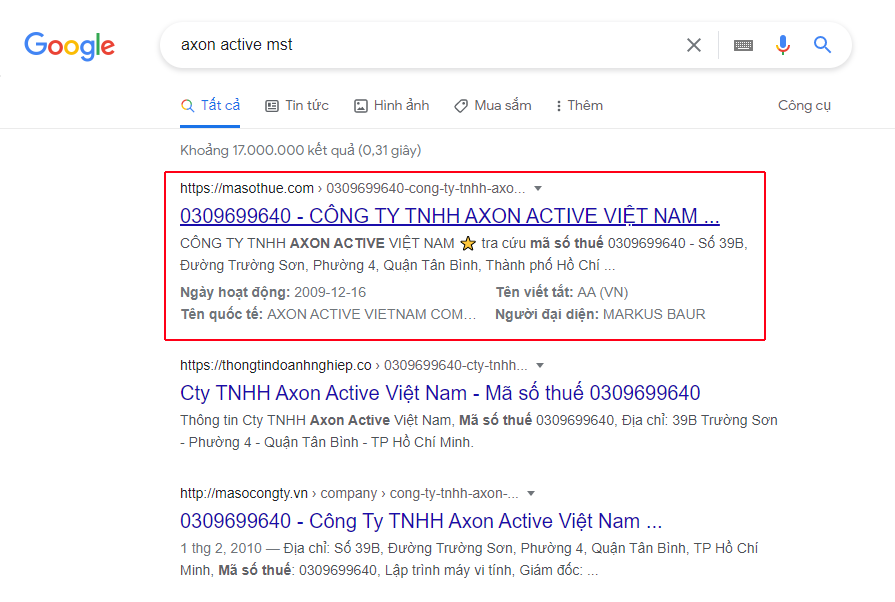
Task: Click the Tên viết tắt: AA (VN) text
Action: 562,292
